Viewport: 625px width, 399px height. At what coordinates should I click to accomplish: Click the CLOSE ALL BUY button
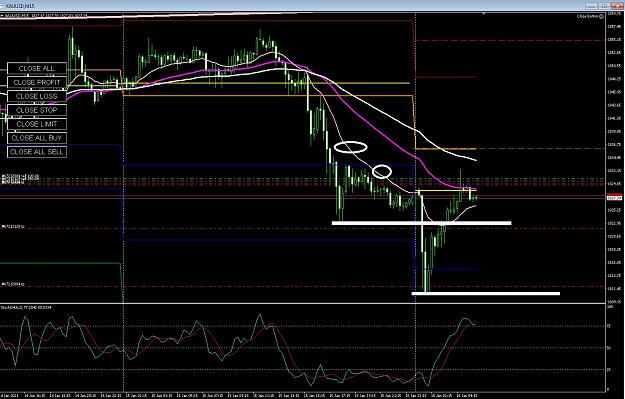click(37, 138)
